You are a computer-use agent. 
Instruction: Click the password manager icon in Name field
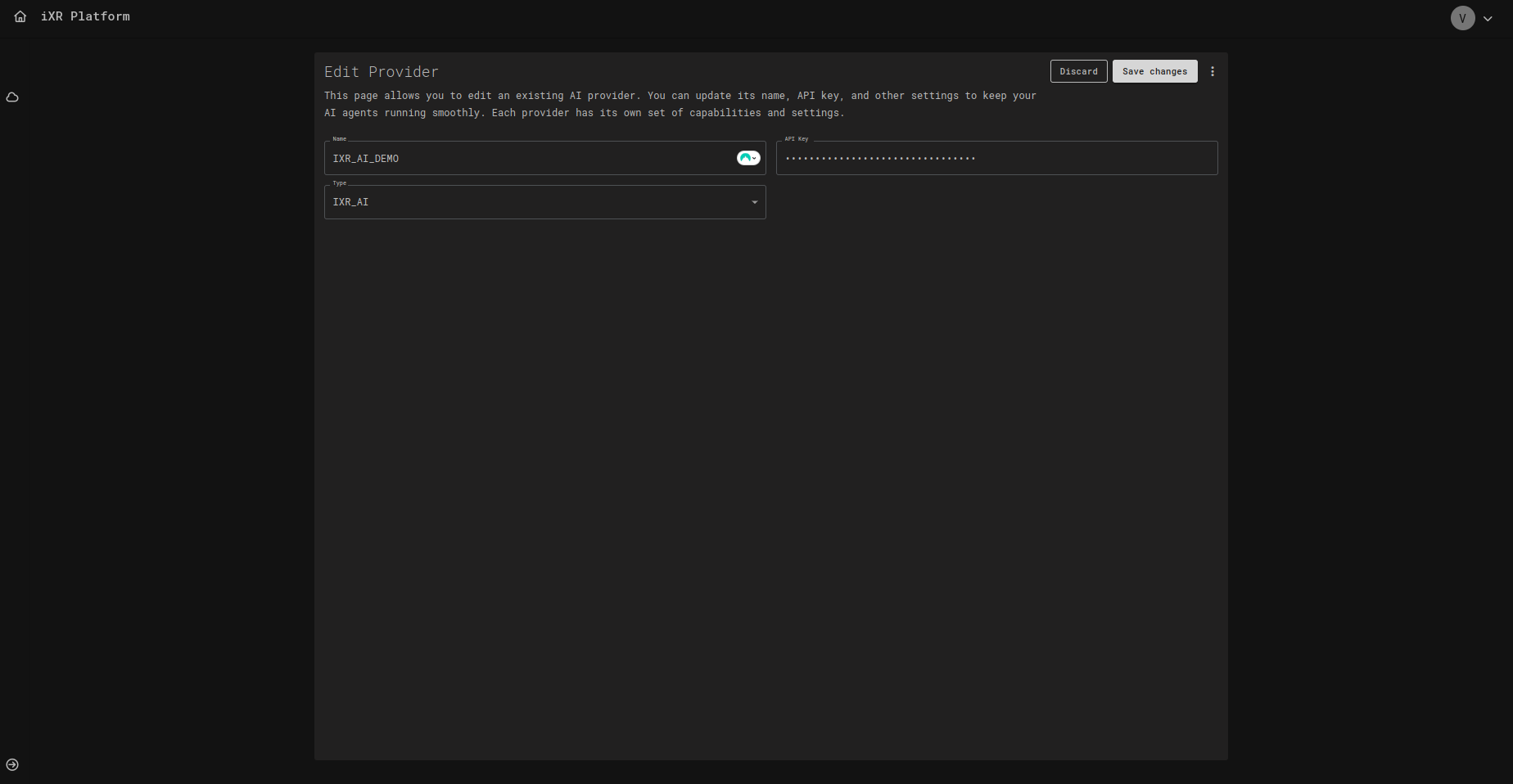click(x=748, y=158)
